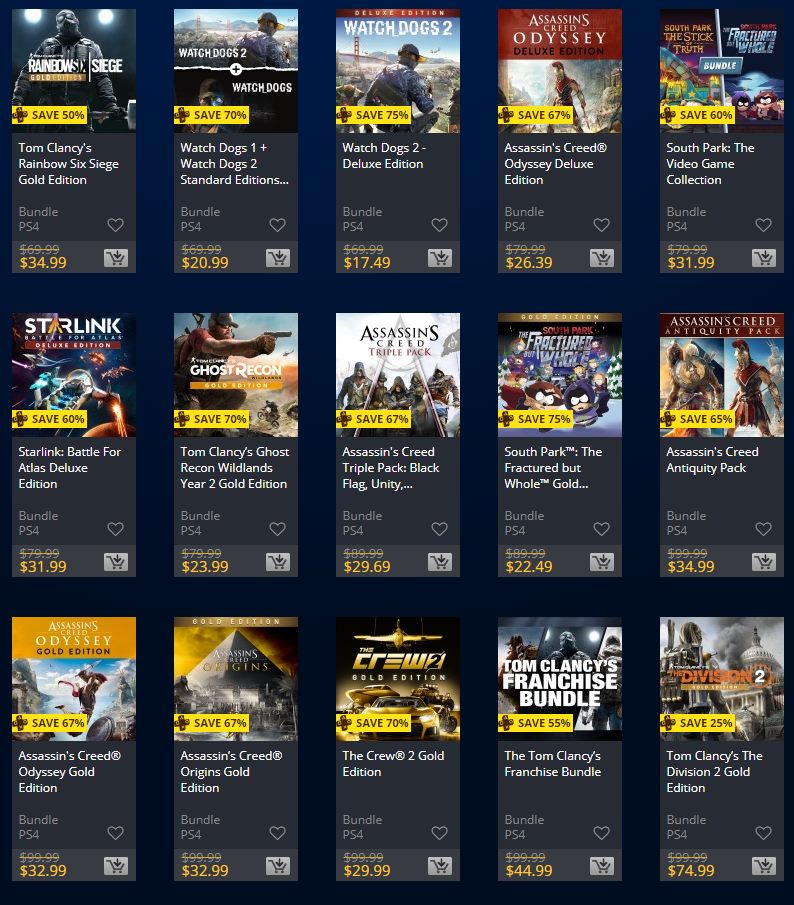Select the Division 2 Gold Edition cover image
This screenshot has height=905, width=794.
722,679
